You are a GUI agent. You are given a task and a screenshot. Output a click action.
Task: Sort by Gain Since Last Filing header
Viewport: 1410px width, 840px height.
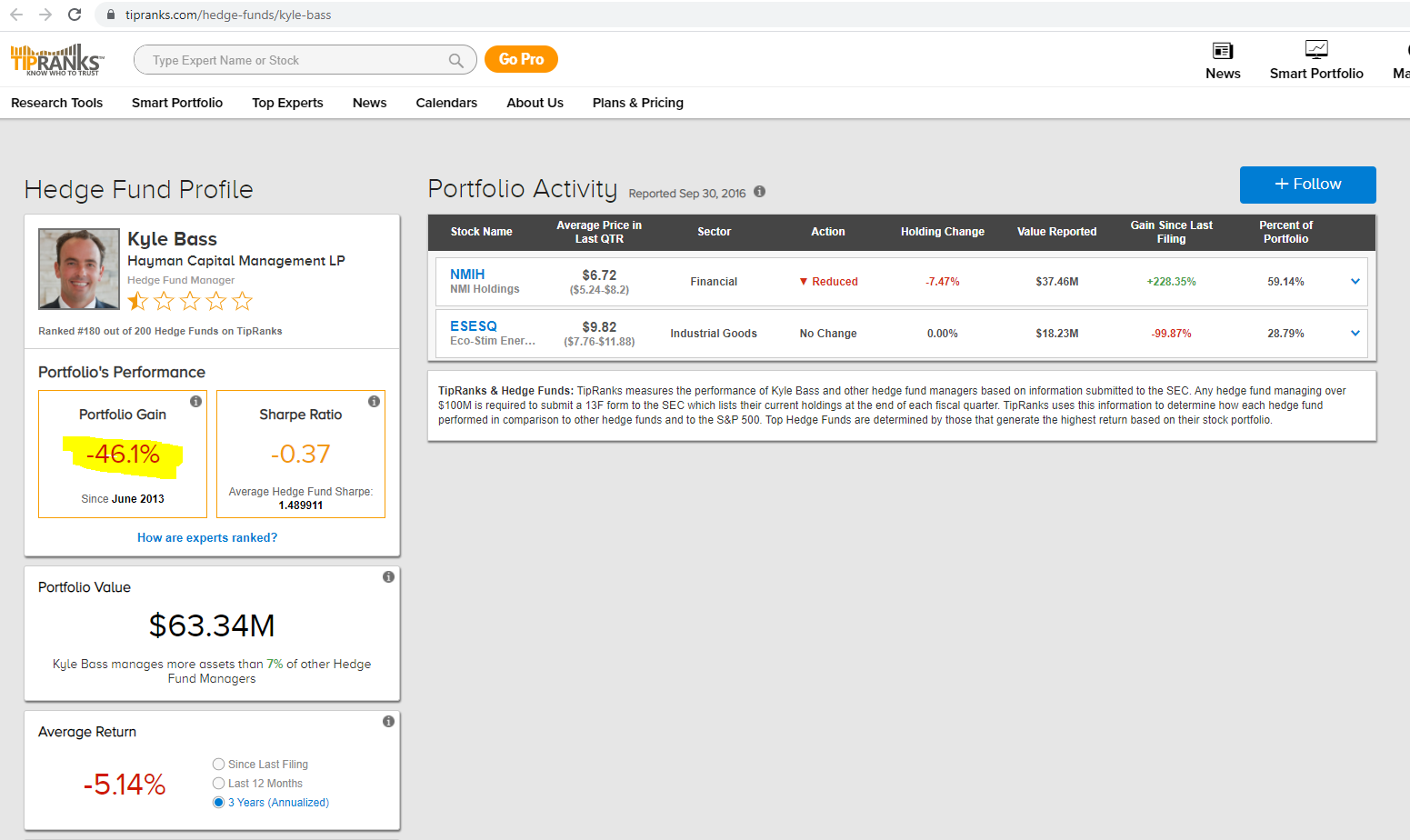pos(1172,232)
